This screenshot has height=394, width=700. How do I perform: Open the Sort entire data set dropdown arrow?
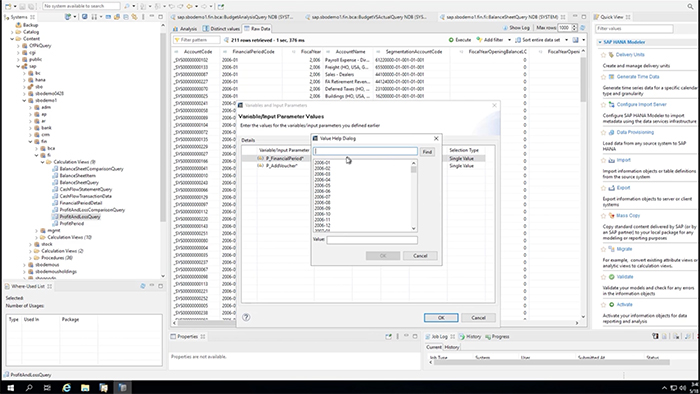click(x=567, y=40)
